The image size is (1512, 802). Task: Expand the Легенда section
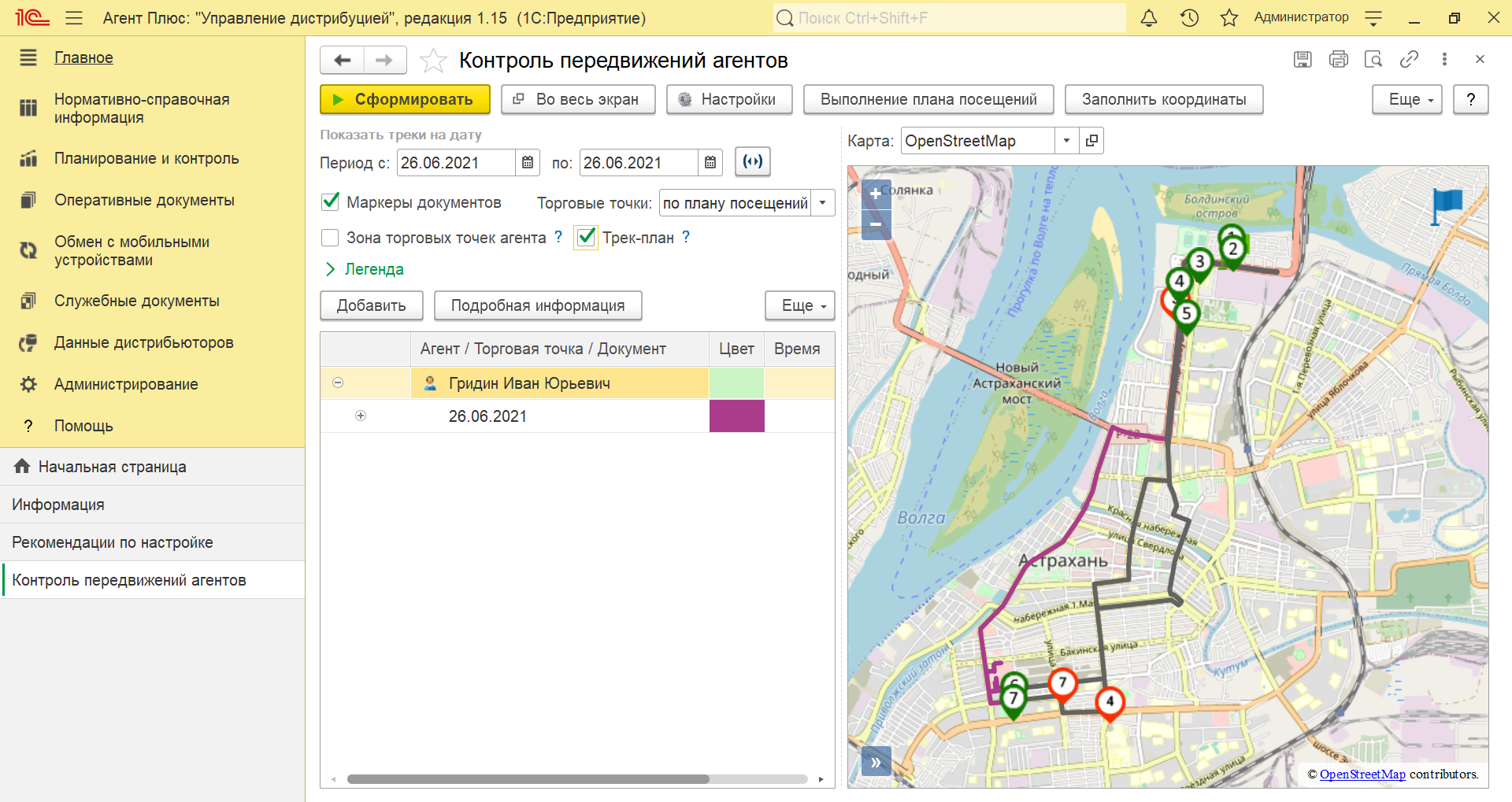pos(365,269)
